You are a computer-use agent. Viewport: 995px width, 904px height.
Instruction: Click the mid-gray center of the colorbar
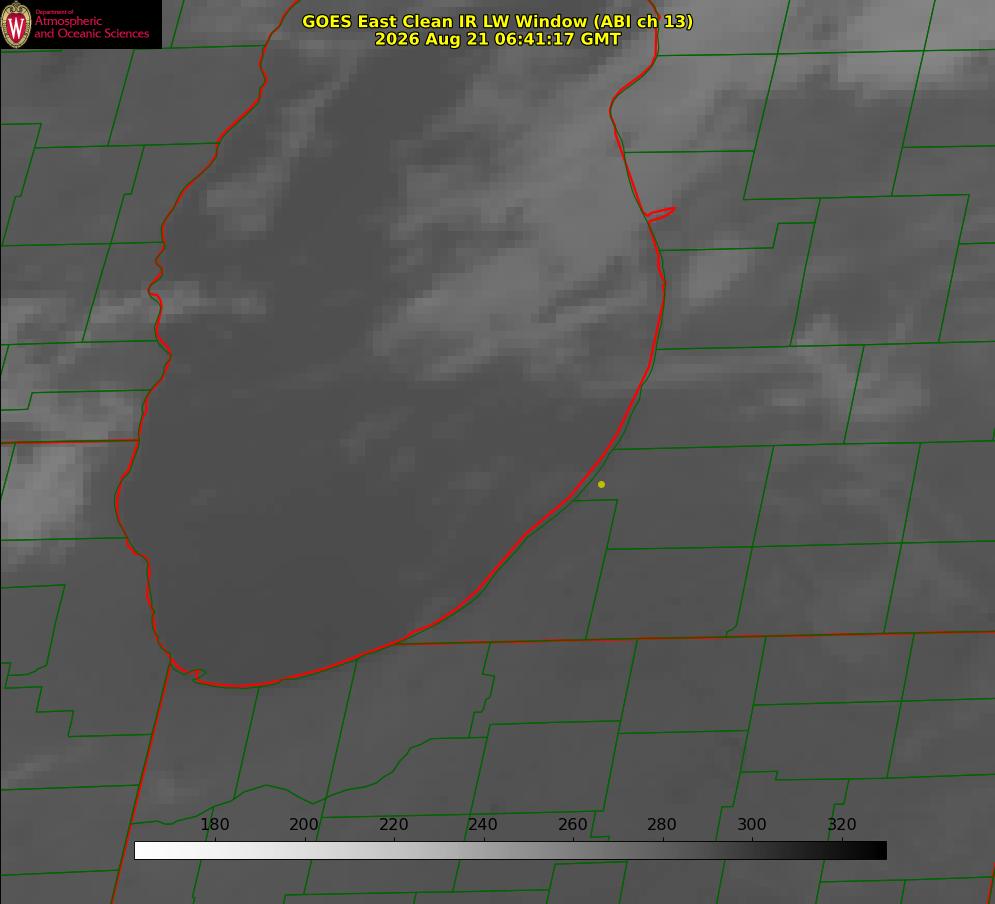(x=510, y=850)
